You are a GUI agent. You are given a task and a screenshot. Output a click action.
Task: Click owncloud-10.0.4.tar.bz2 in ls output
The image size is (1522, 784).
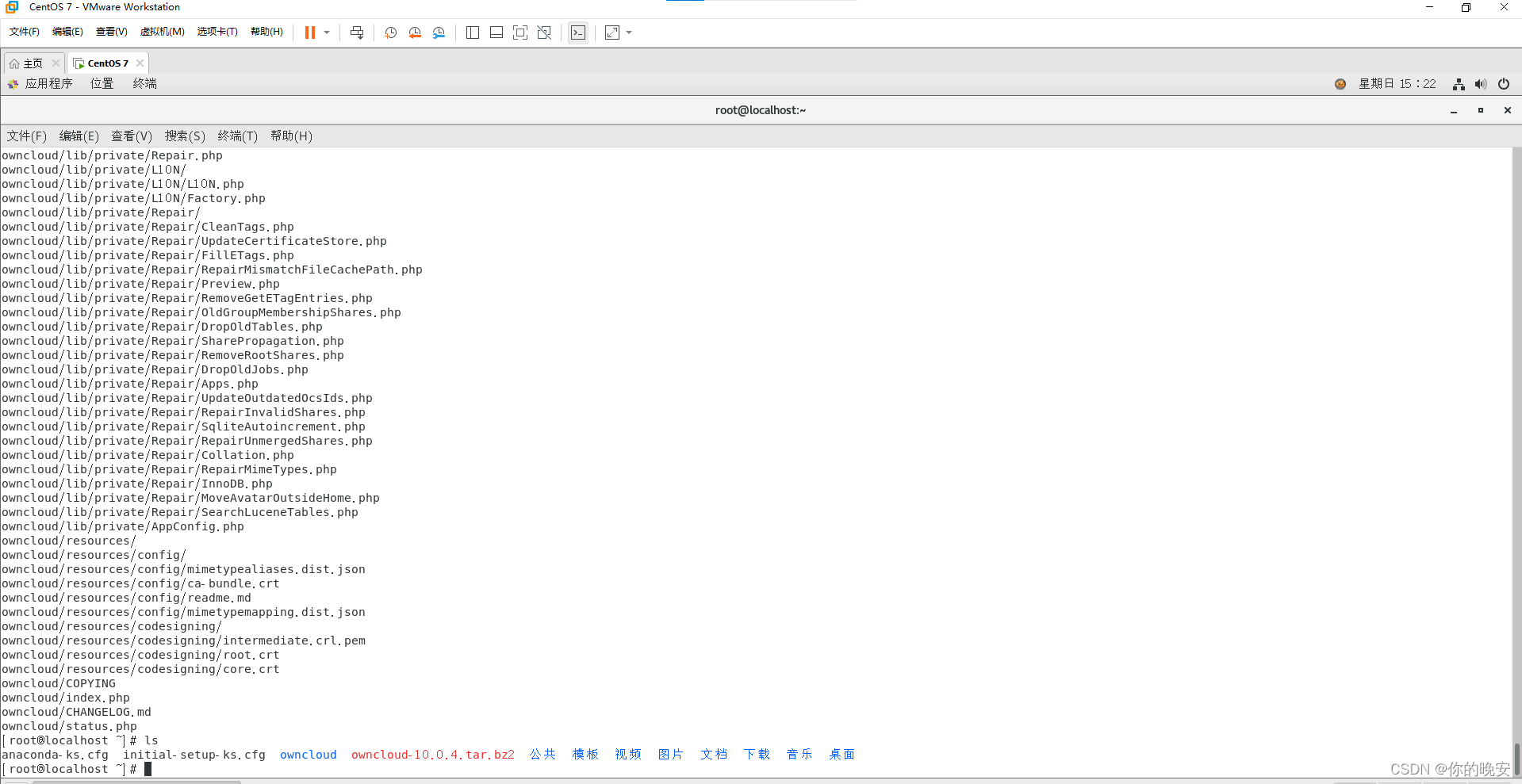point(433,755)
